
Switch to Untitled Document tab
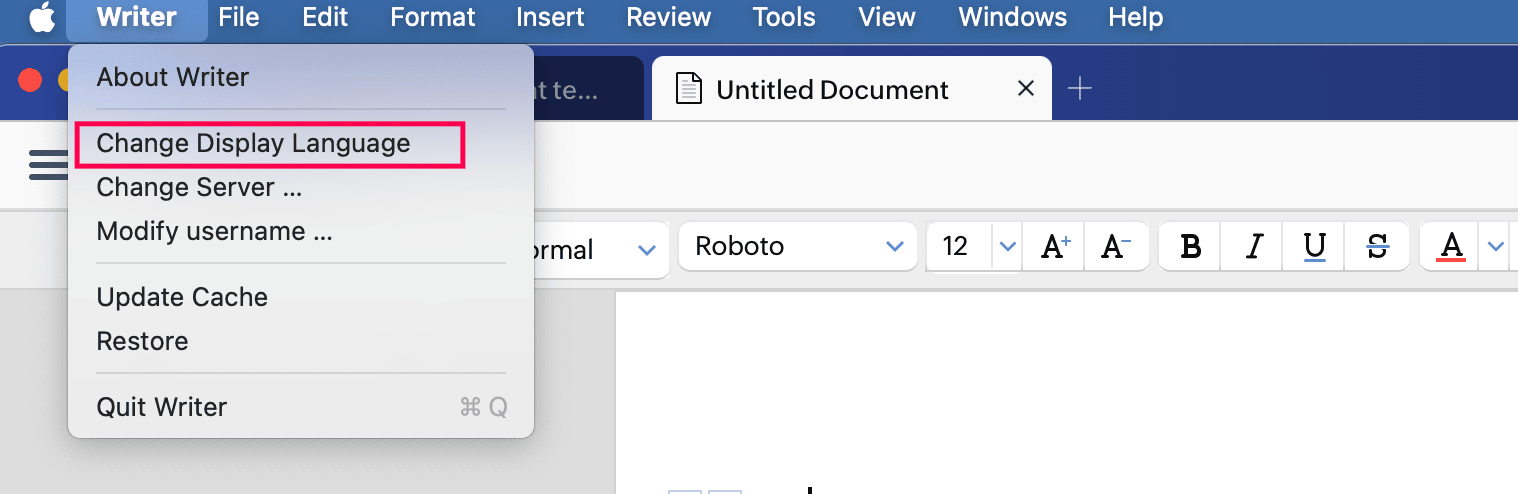click(852, 89)
